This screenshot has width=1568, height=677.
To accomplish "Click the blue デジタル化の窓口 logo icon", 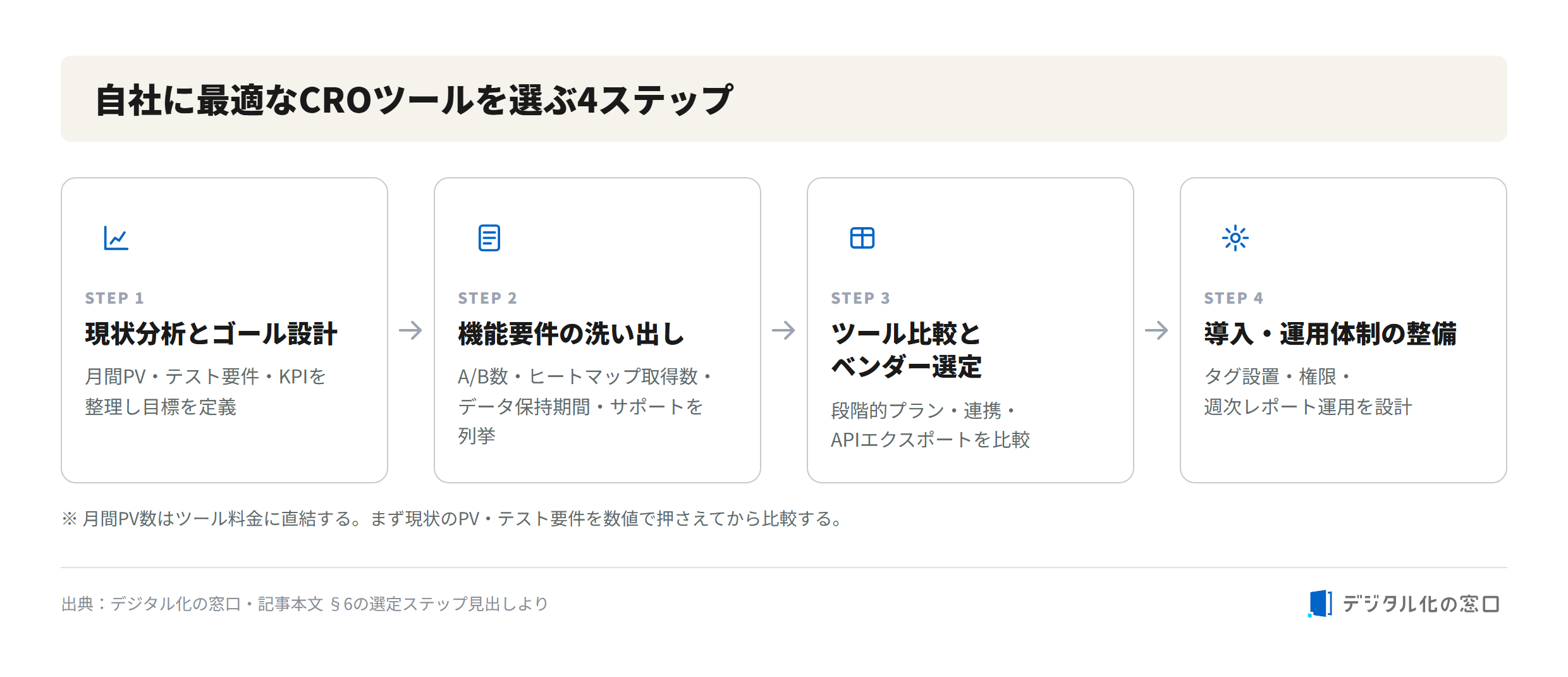I will [1320, 604].
